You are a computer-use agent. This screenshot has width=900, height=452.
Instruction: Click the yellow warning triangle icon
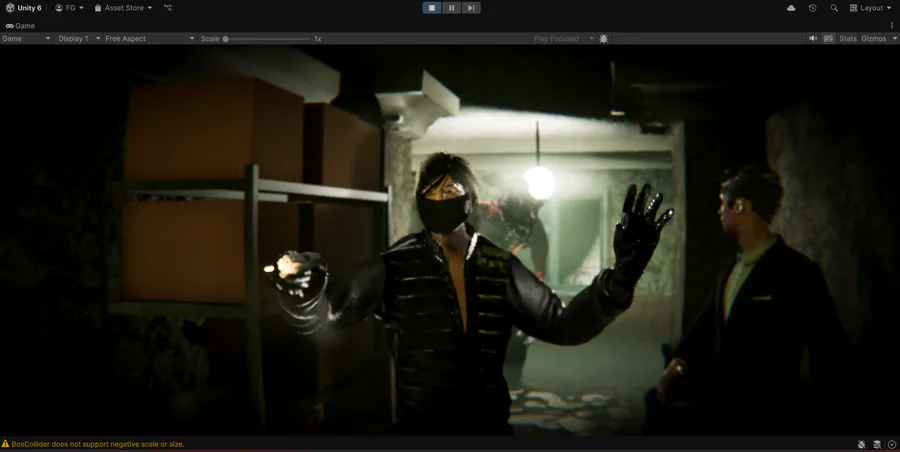(x=5, y=444)
